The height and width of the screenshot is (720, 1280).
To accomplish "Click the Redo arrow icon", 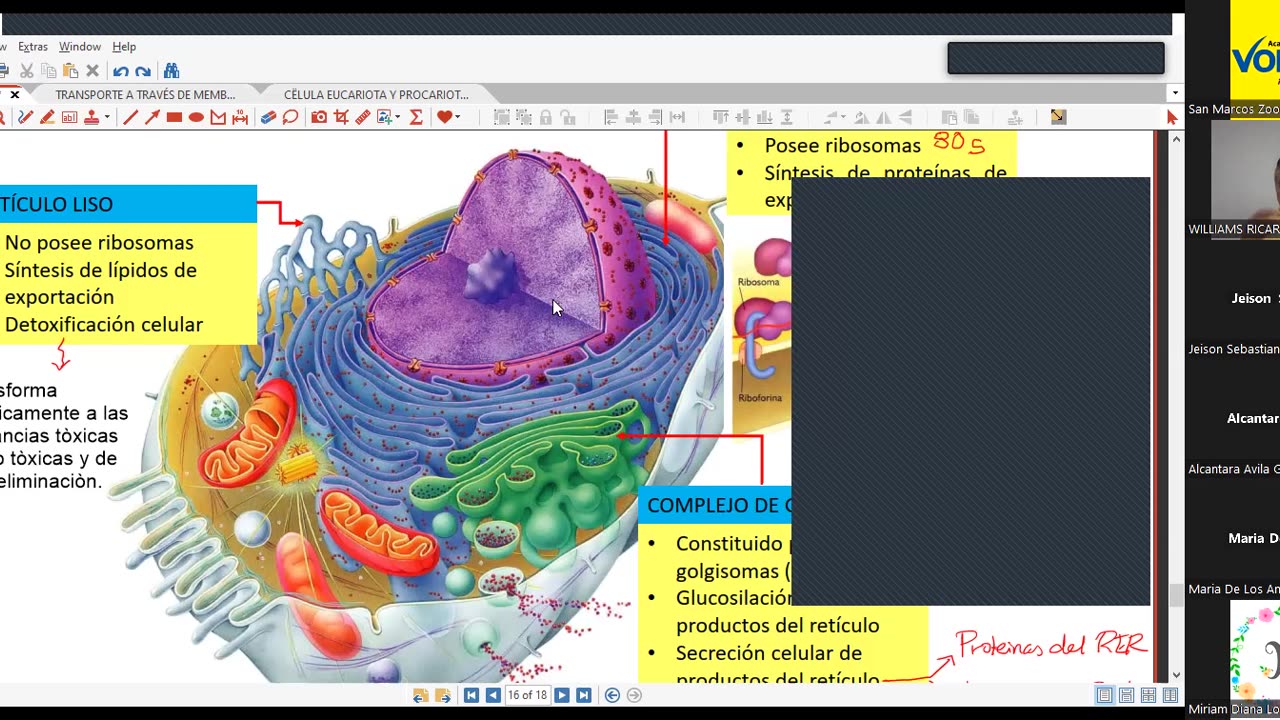I will tap(143, 71).
